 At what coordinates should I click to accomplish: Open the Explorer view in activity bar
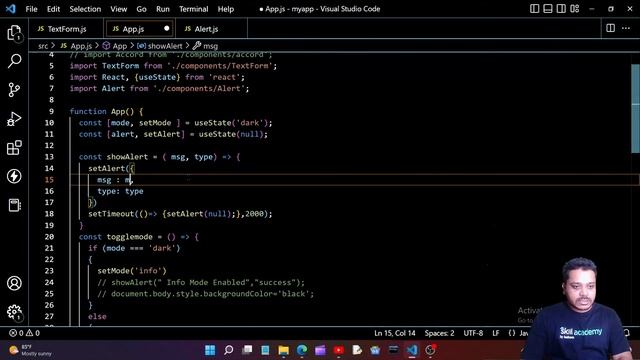point(14,33)
